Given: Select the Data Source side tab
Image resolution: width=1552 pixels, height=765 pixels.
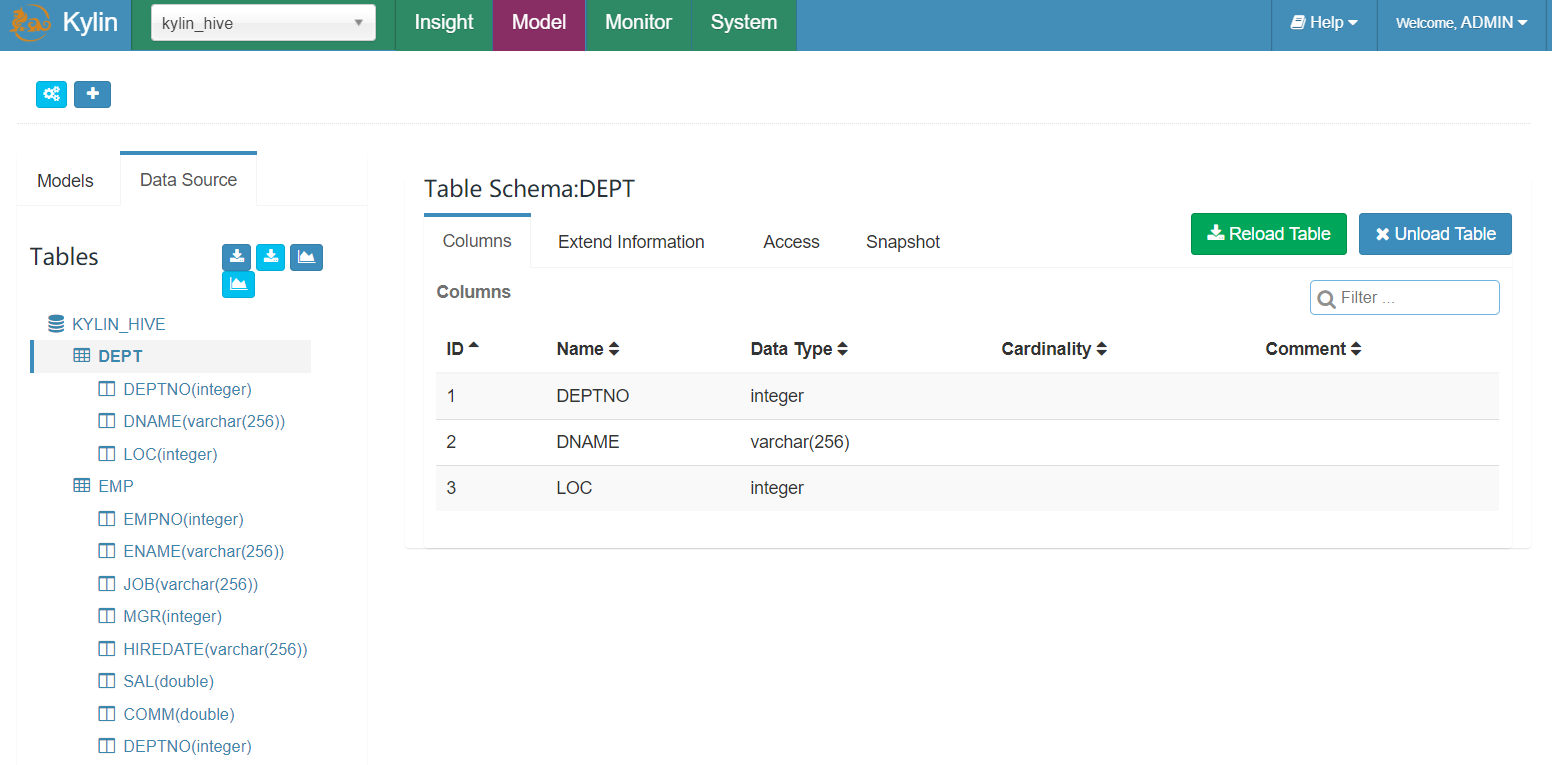Looking at the screenshot, I should [x=188, y=180].
